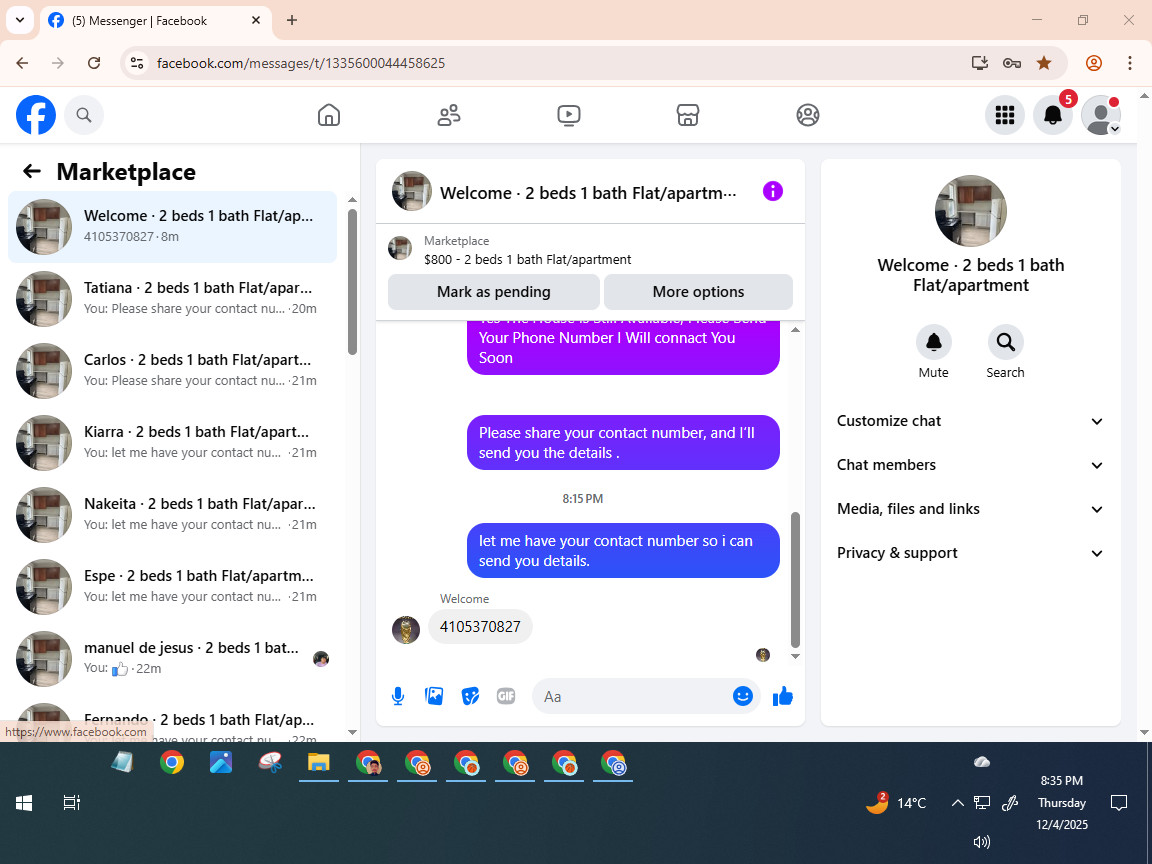Open the Marketplace storefront icon
Viewport: 1152px width, 864px height.
coord(688,115)
